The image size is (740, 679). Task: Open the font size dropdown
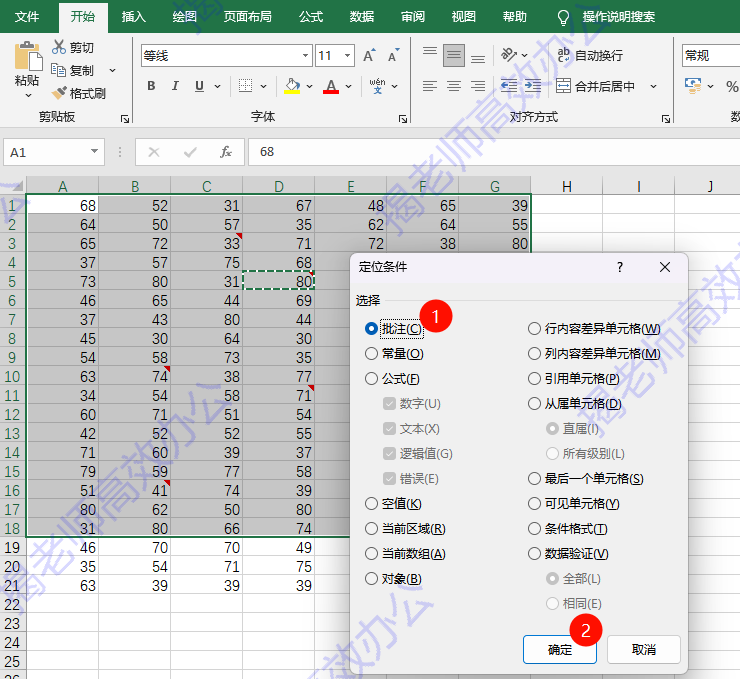347,56
